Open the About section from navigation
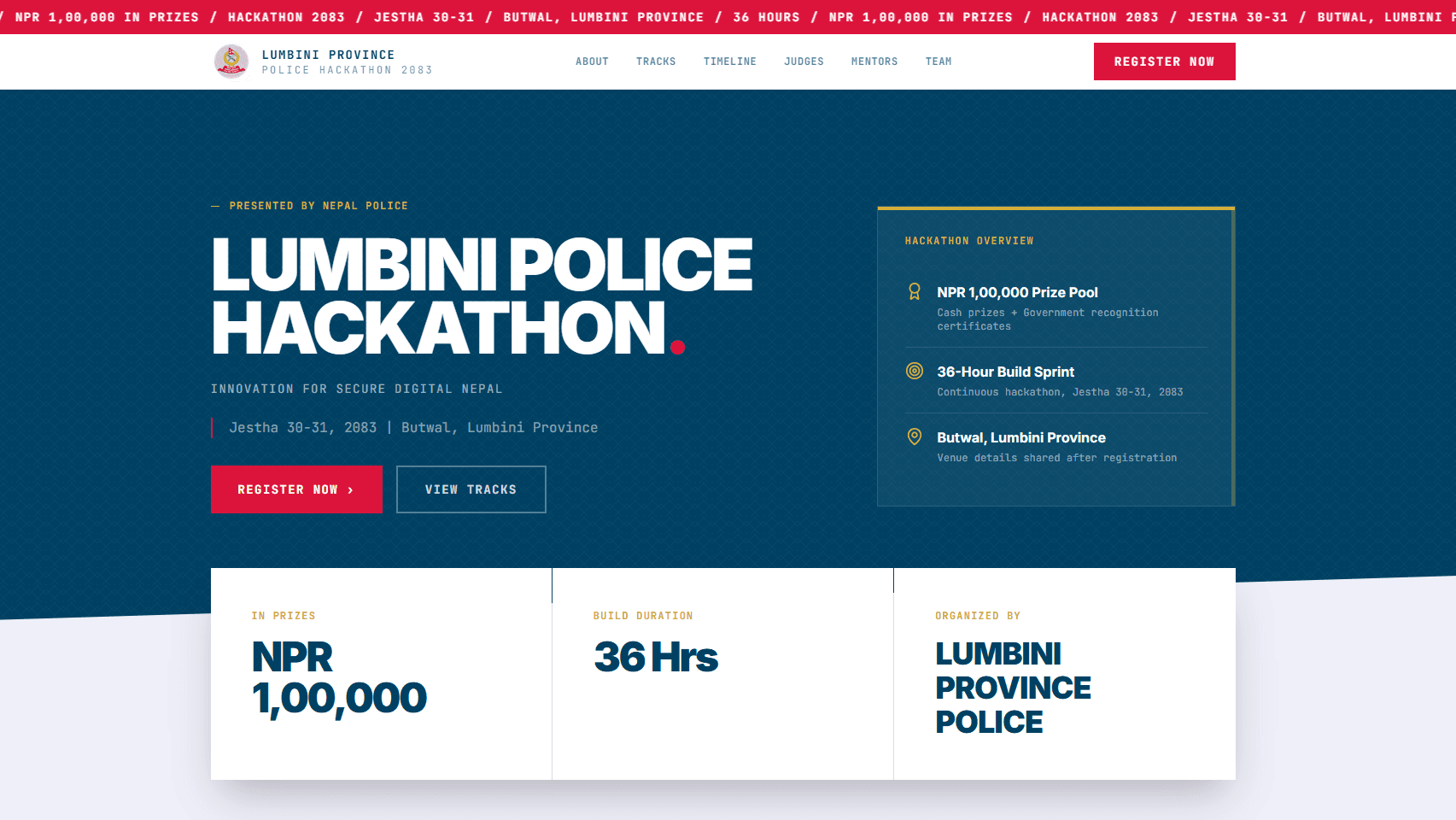Viewport: 1456px width, 820px height. click(x=592, y=61)
